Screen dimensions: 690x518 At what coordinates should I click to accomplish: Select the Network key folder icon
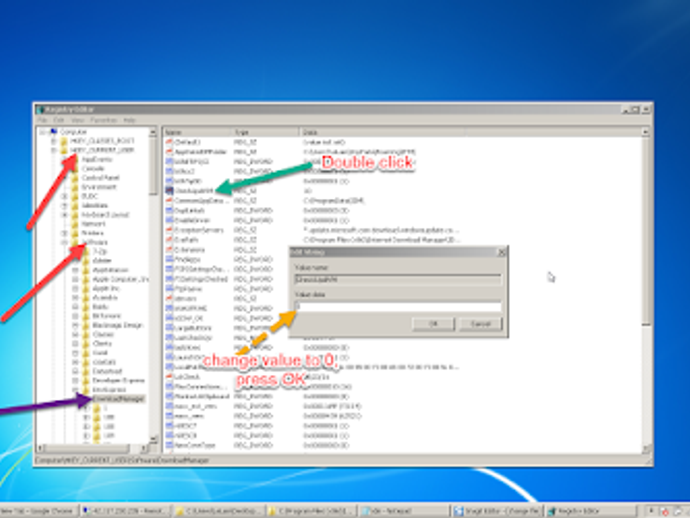(x=75, y=224)
